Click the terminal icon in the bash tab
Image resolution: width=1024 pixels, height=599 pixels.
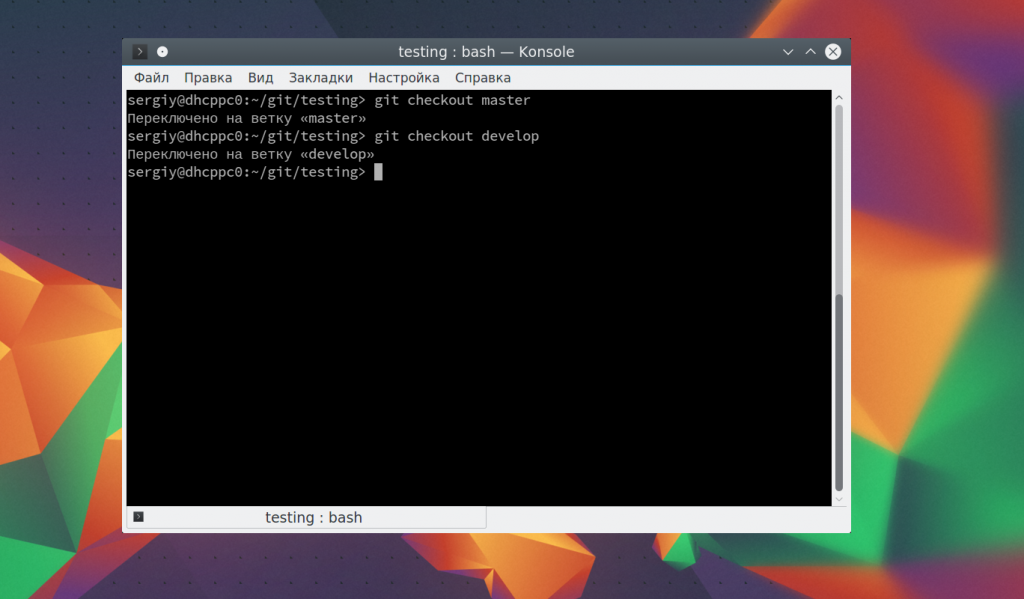pos(138,517)
